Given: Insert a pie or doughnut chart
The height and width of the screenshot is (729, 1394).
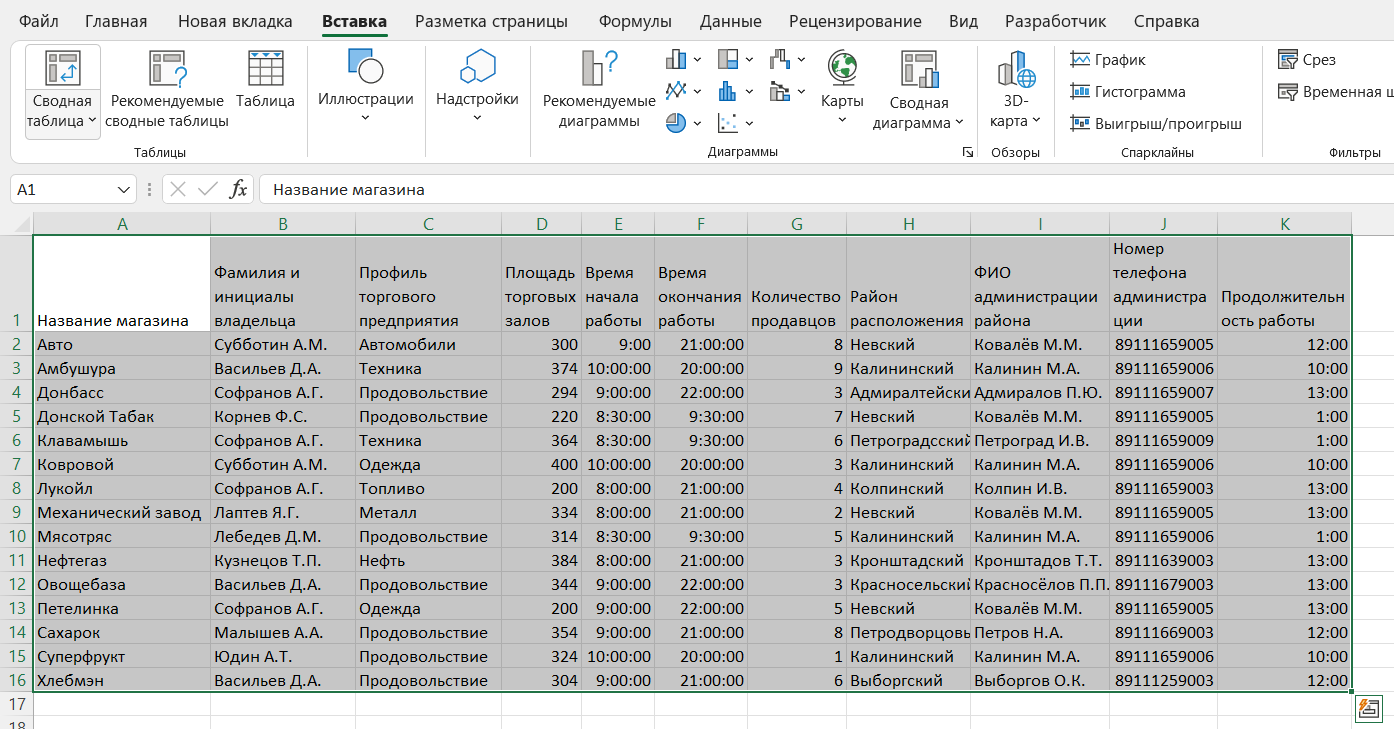Looking at the screenshot, I should [x=684, y=123].
